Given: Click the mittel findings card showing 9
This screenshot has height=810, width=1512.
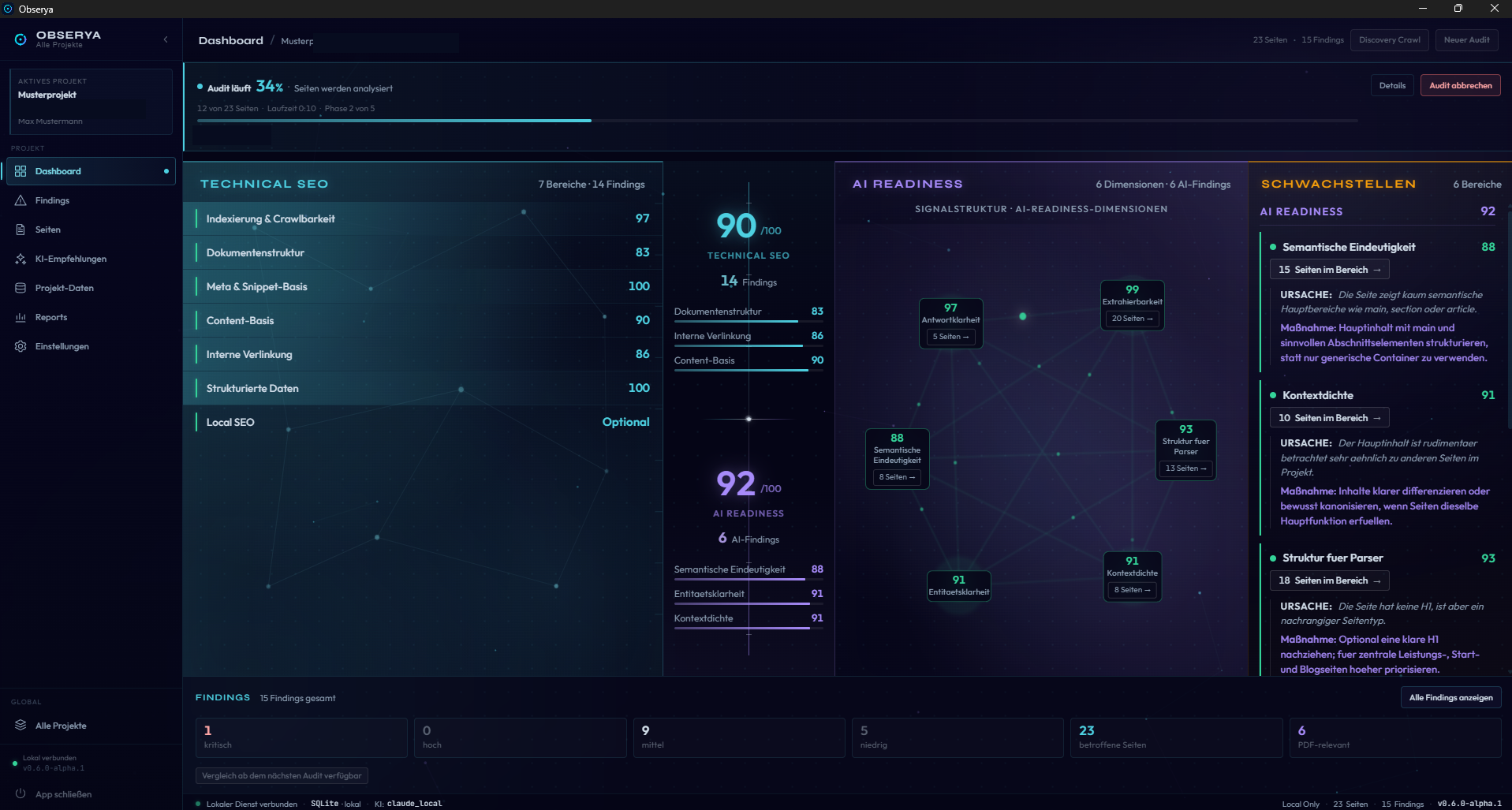Looking at the screenshot, I should 739,737.
